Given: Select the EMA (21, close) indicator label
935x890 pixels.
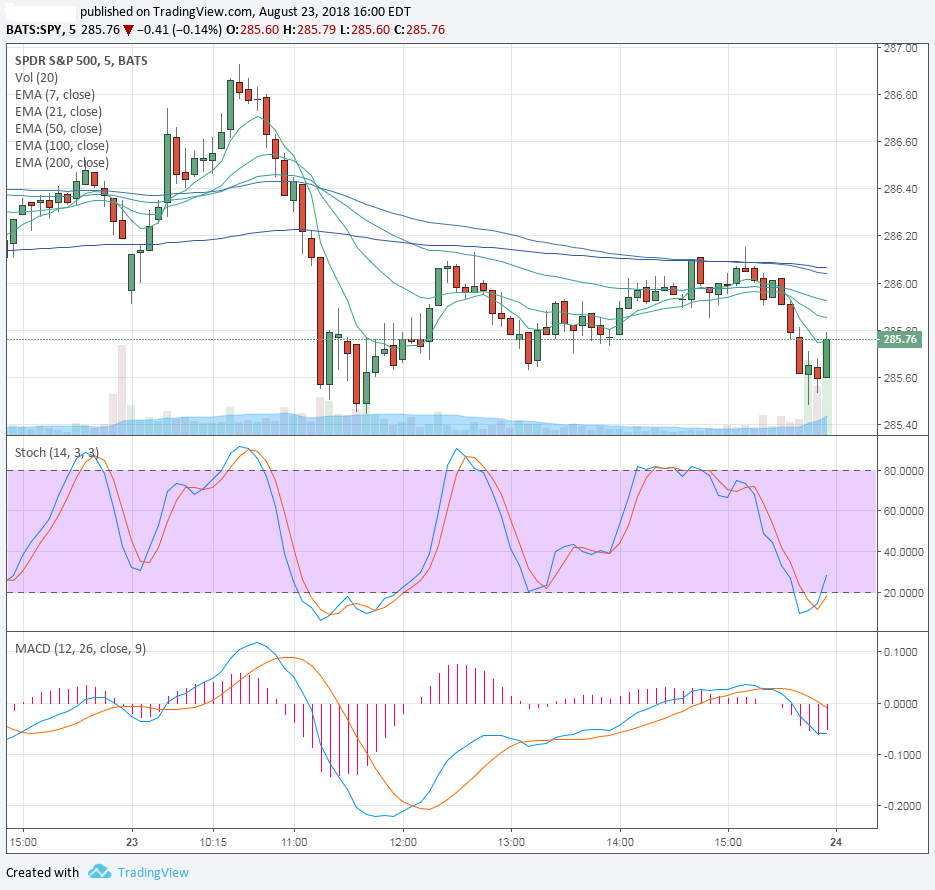Looking at the screenshot, I should point(58,111).
